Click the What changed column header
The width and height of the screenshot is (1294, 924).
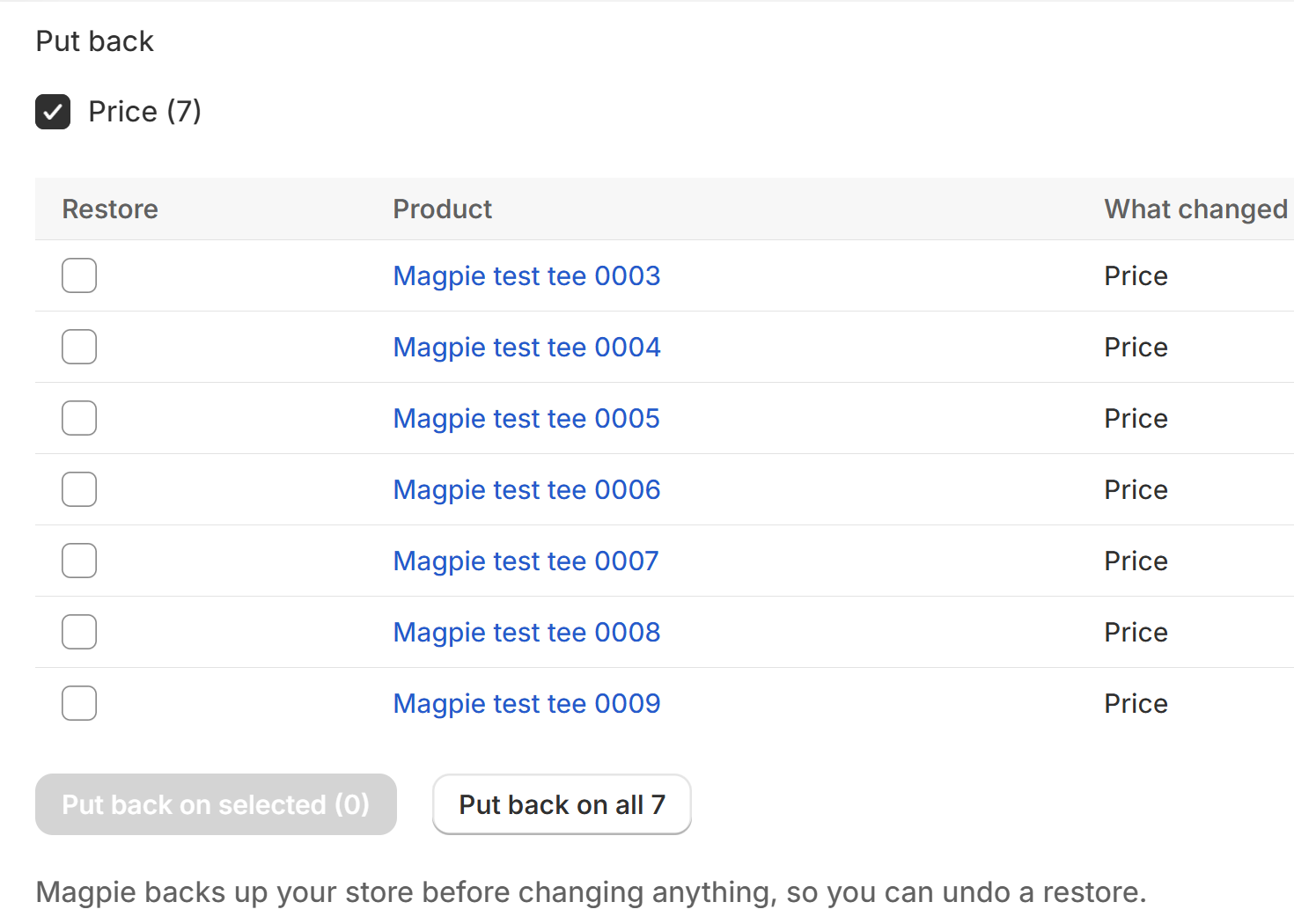click(1196, 209)
